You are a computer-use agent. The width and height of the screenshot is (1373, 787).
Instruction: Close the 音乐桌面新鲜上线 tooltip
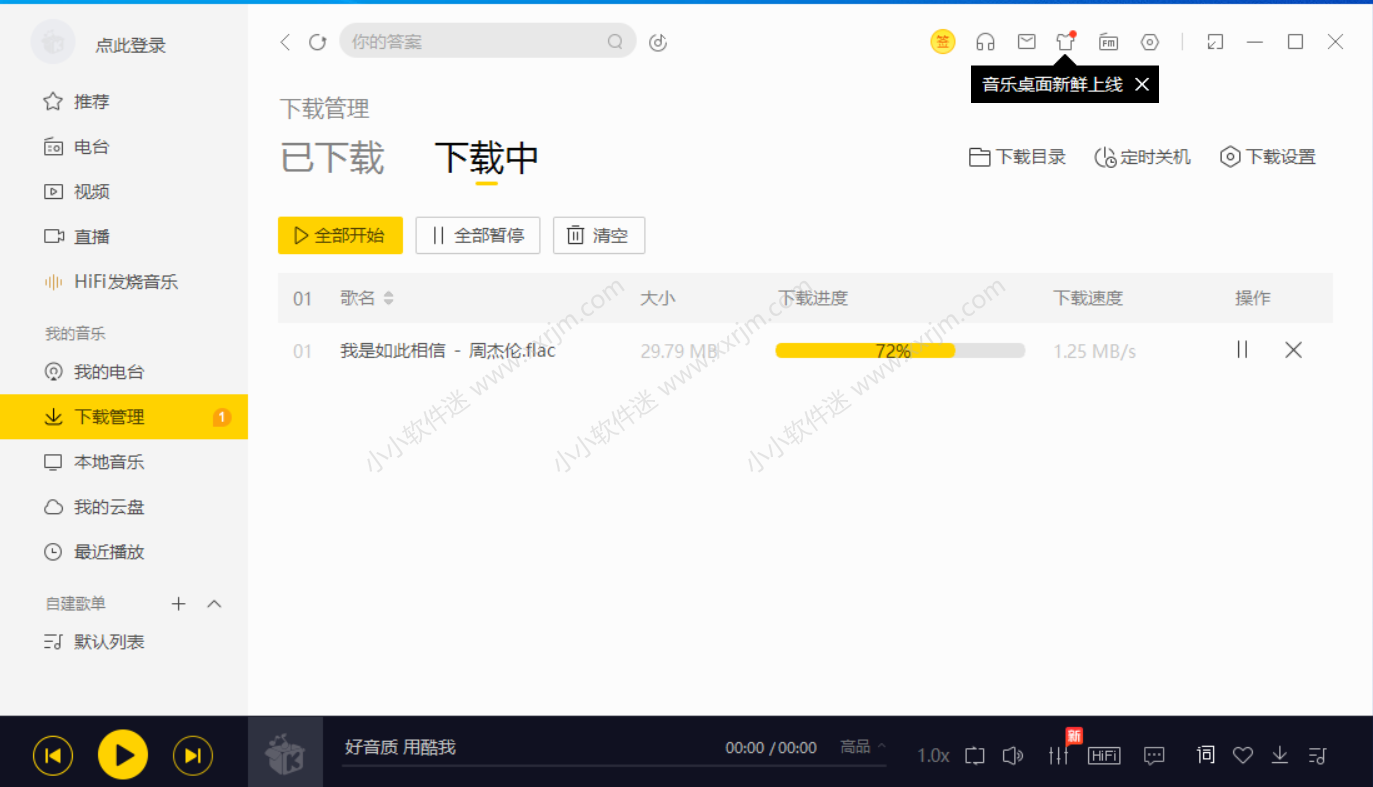pos(1141,85)
